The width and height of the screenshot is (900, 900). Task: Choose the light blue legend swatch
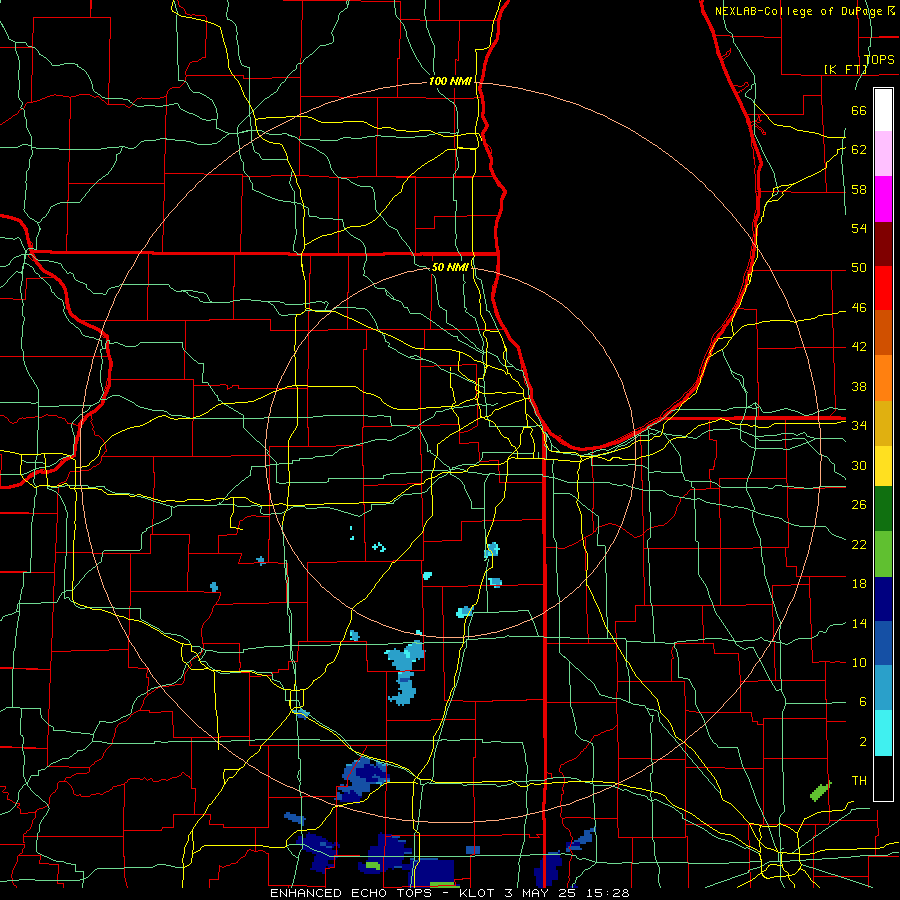[883, 688]
